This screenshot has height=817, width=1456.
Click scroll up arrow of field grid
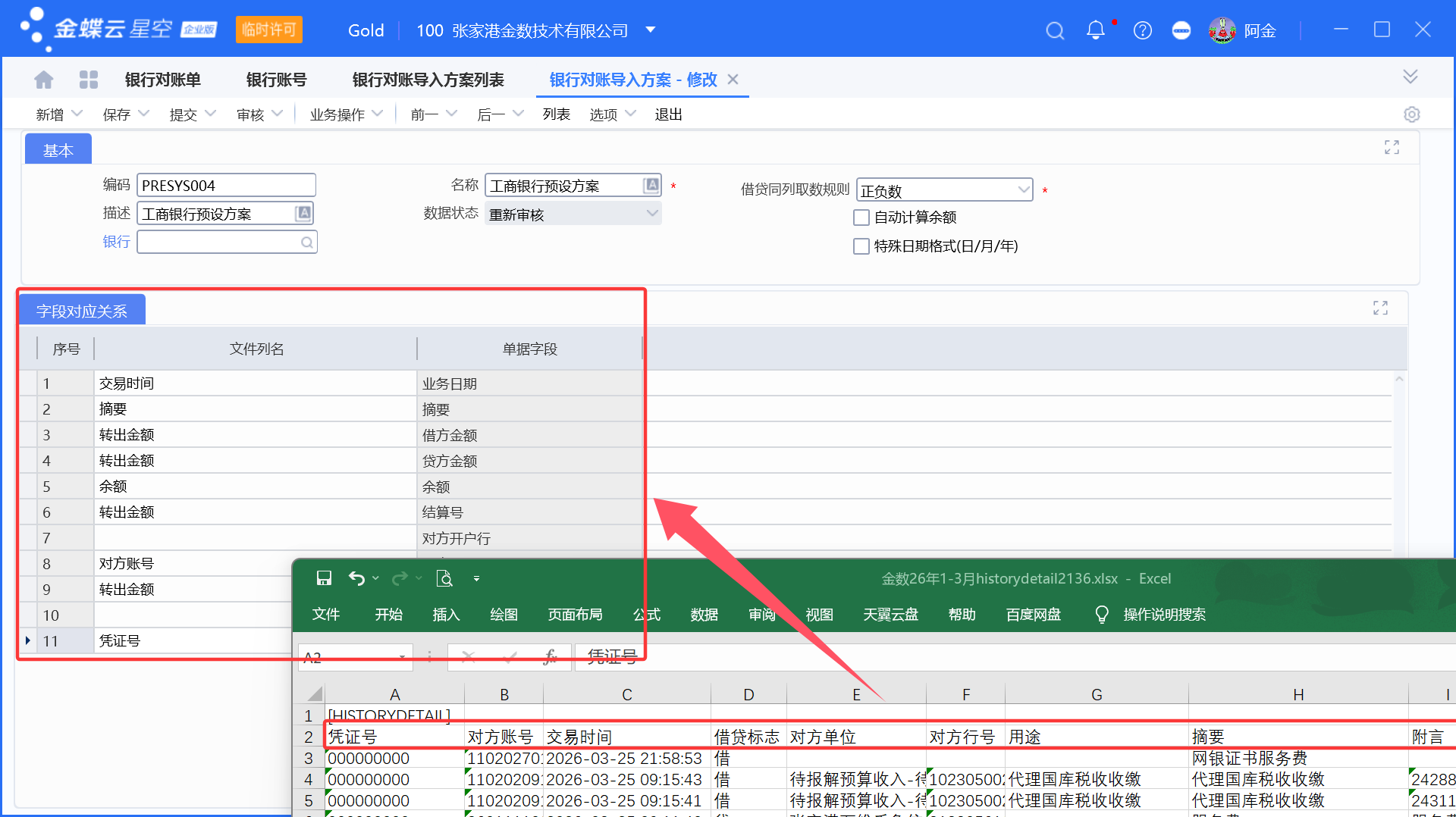(x=1399, y=379)
